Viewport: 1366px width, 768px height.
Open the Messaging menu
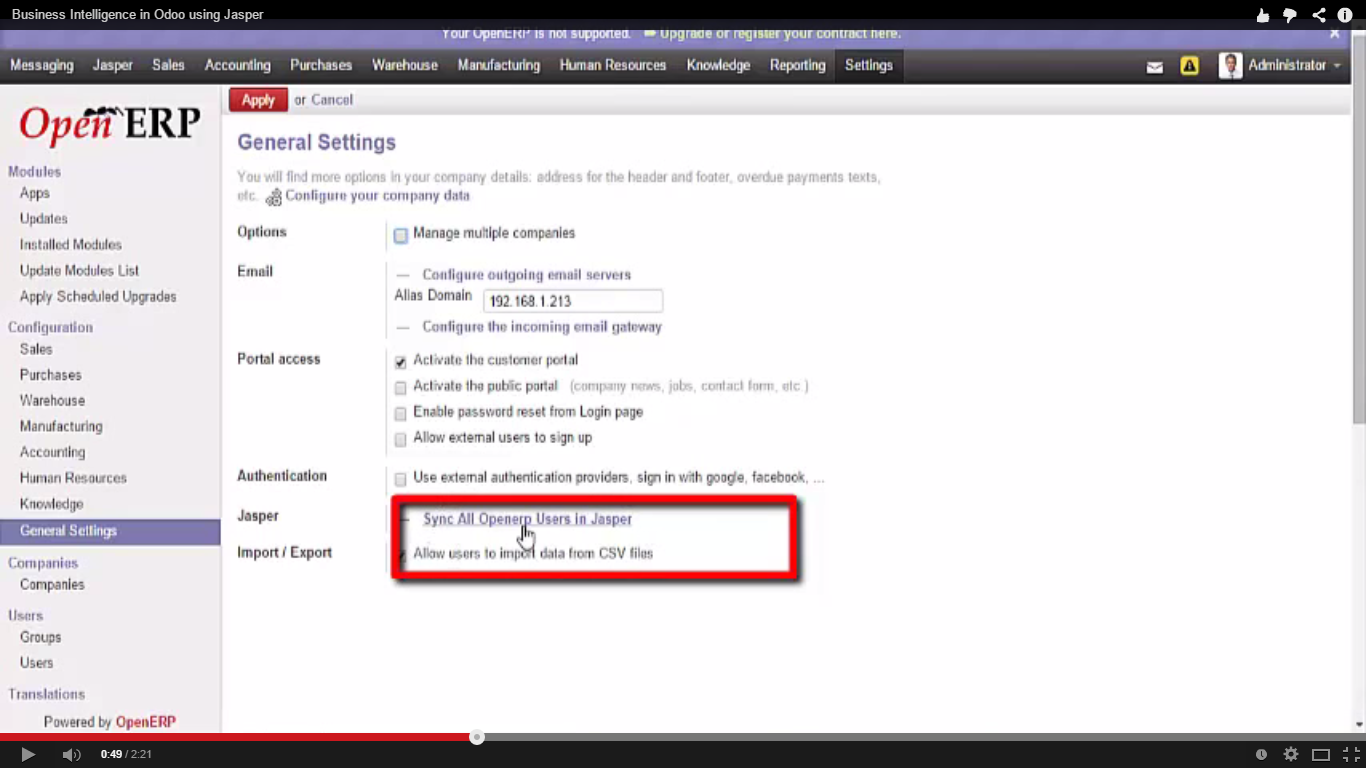click(x=42, y=65)
